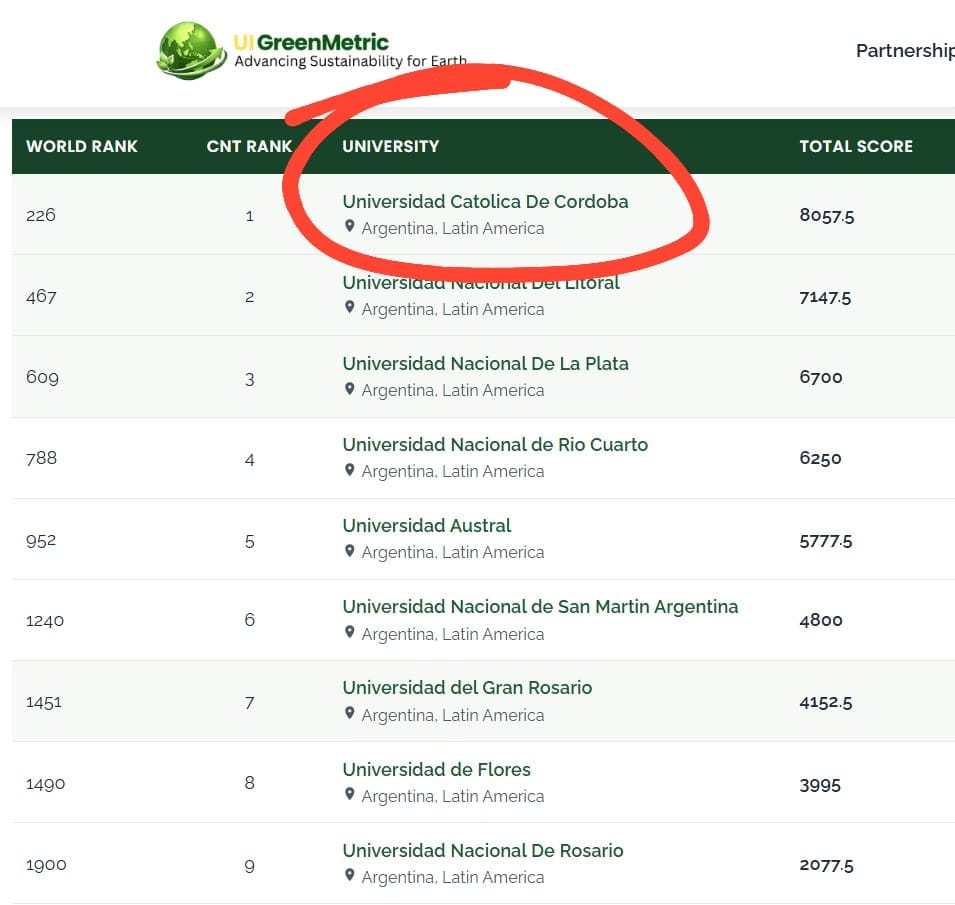Select the total score 6700

pos(821,377)
